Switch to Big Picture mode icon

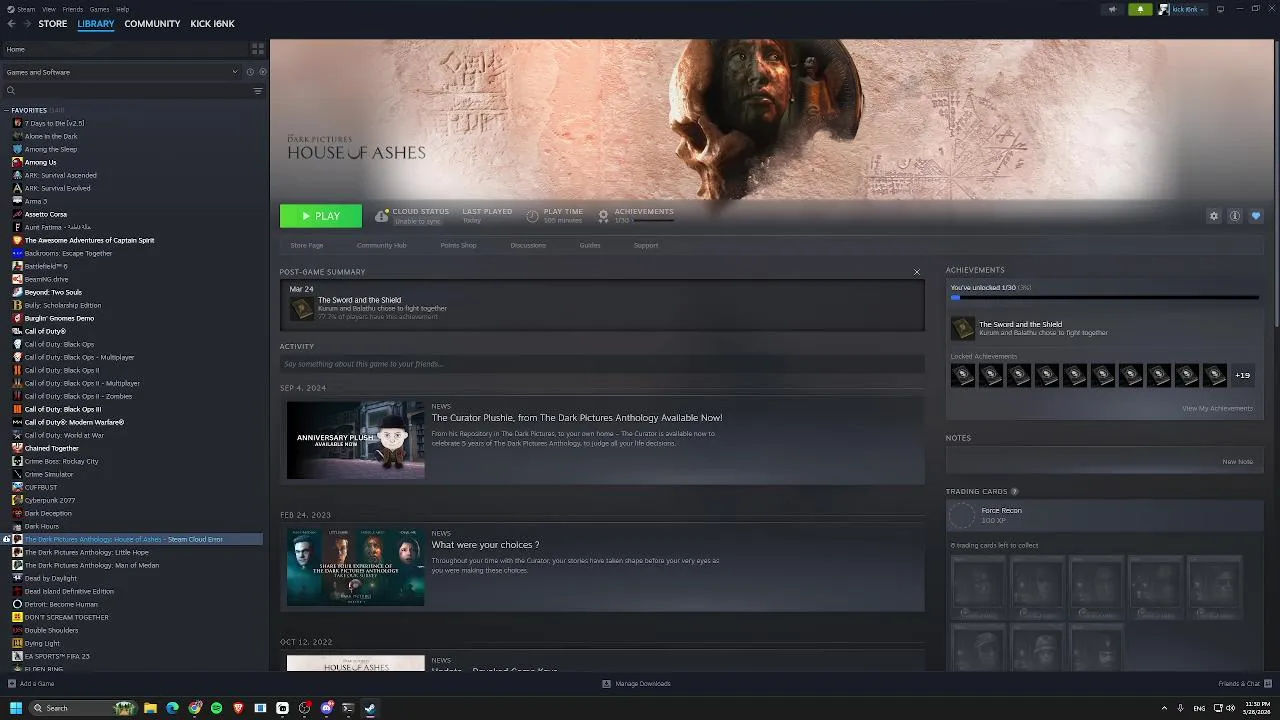coord(1221,9)
